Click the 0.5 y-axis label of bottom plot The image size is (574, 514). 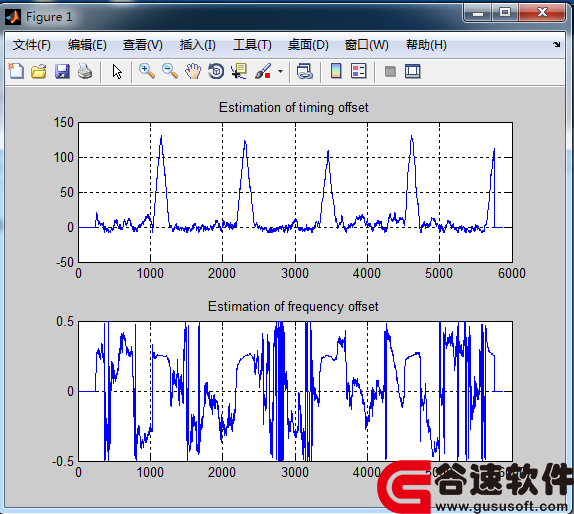pos(65,321)
